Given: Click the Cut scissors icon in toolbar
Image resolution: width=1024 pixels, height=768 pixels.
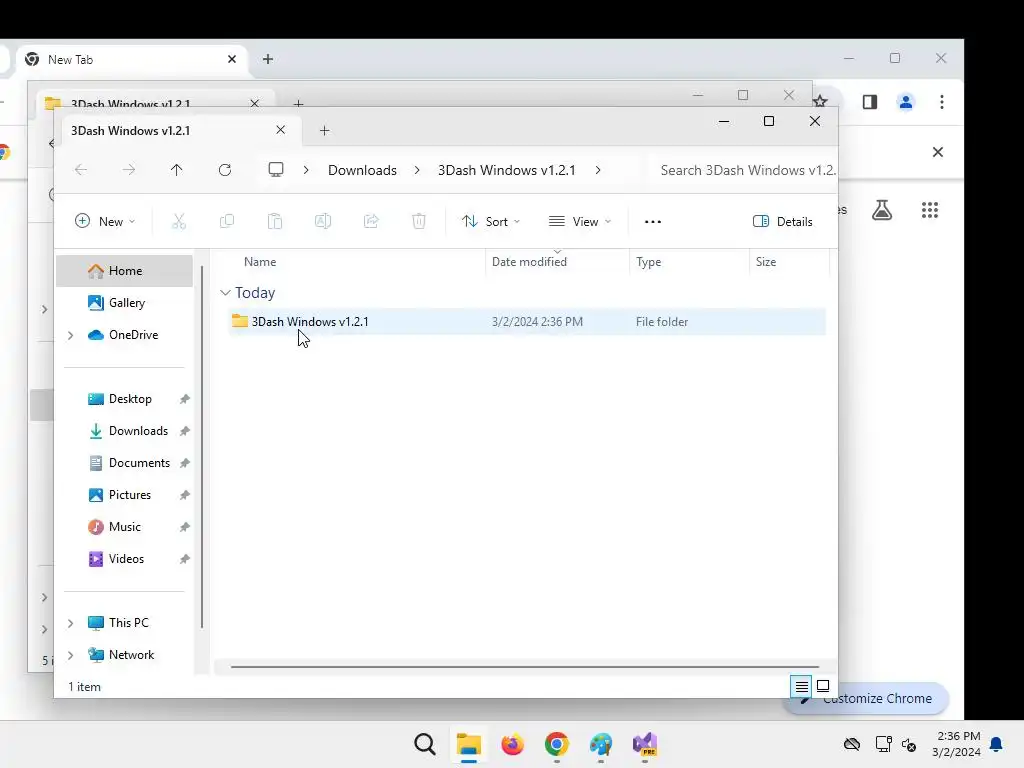Looking at the screenshot, I should [178, 221].
